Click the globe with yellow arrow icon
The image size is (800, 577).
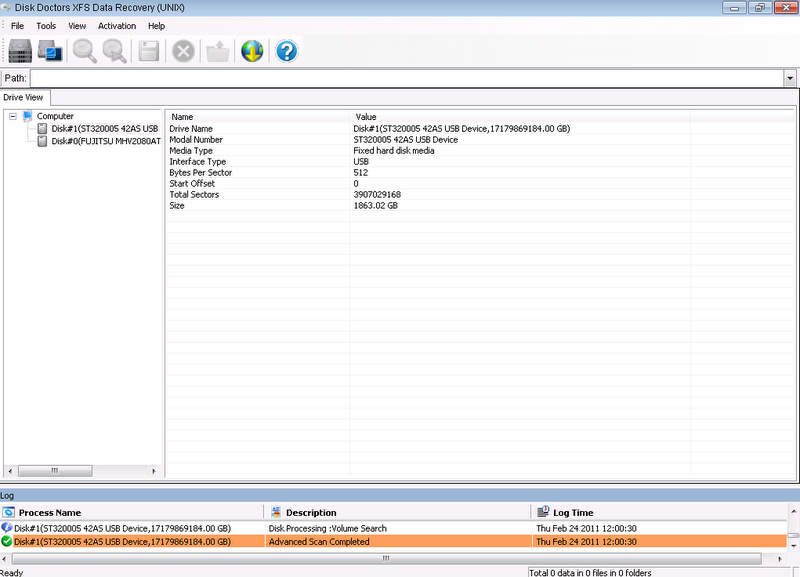[x=252, y=51]
